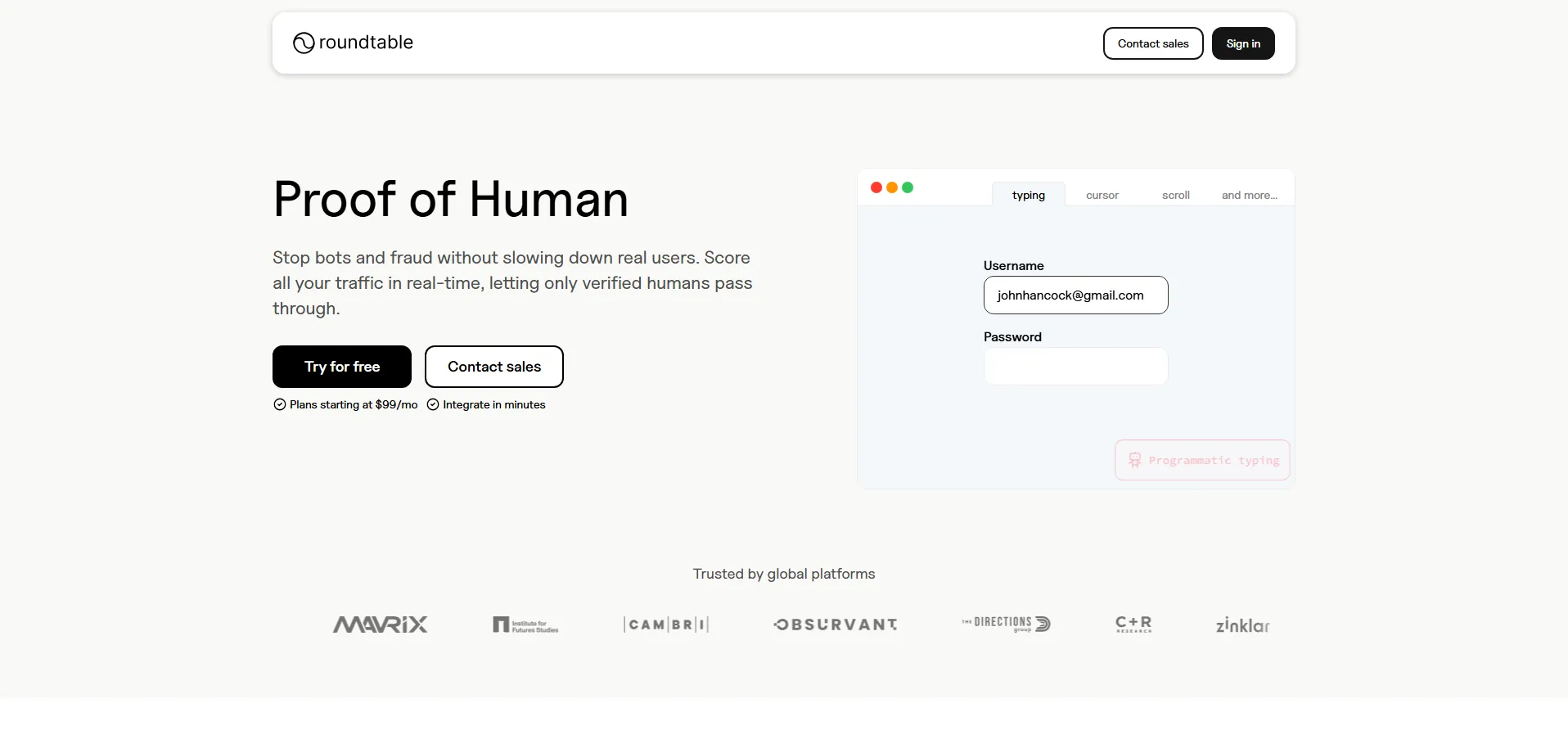This screenshot has height=744, width=1568.
Task: Click the checkmark icon beside Integrate in minutes
Action: 433,404
